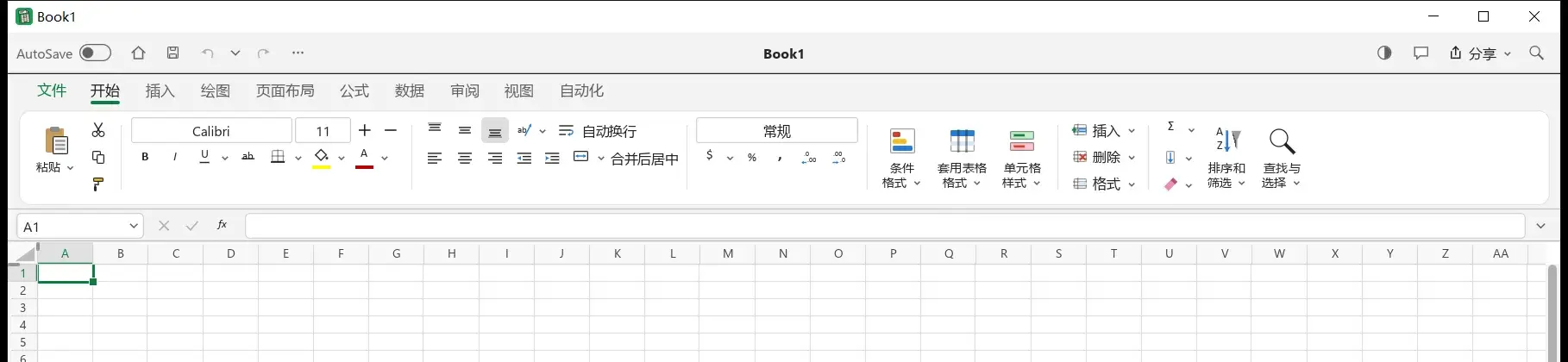Viewport: 1568px width, 362px height.
Task: Click the Decrease Indent icon
Action: [524, 158]
